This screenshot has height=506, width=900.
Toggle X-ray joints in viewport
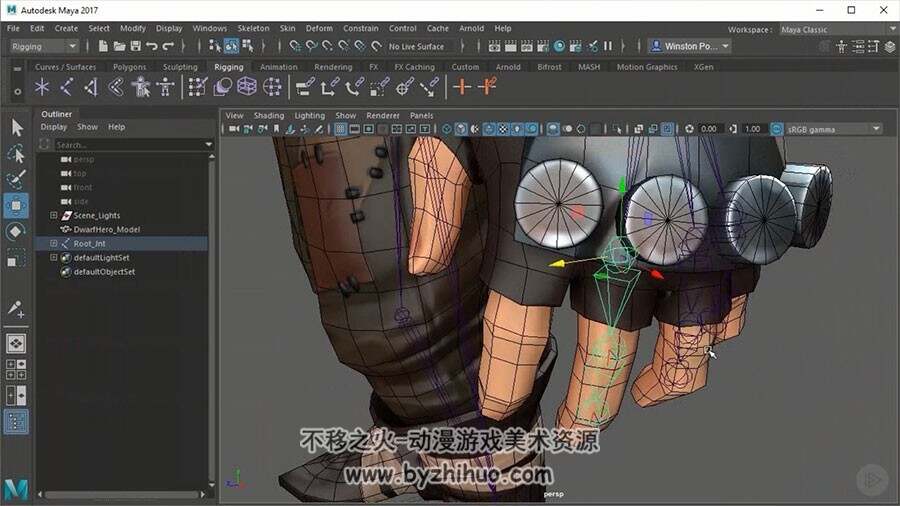coord(667,129)
